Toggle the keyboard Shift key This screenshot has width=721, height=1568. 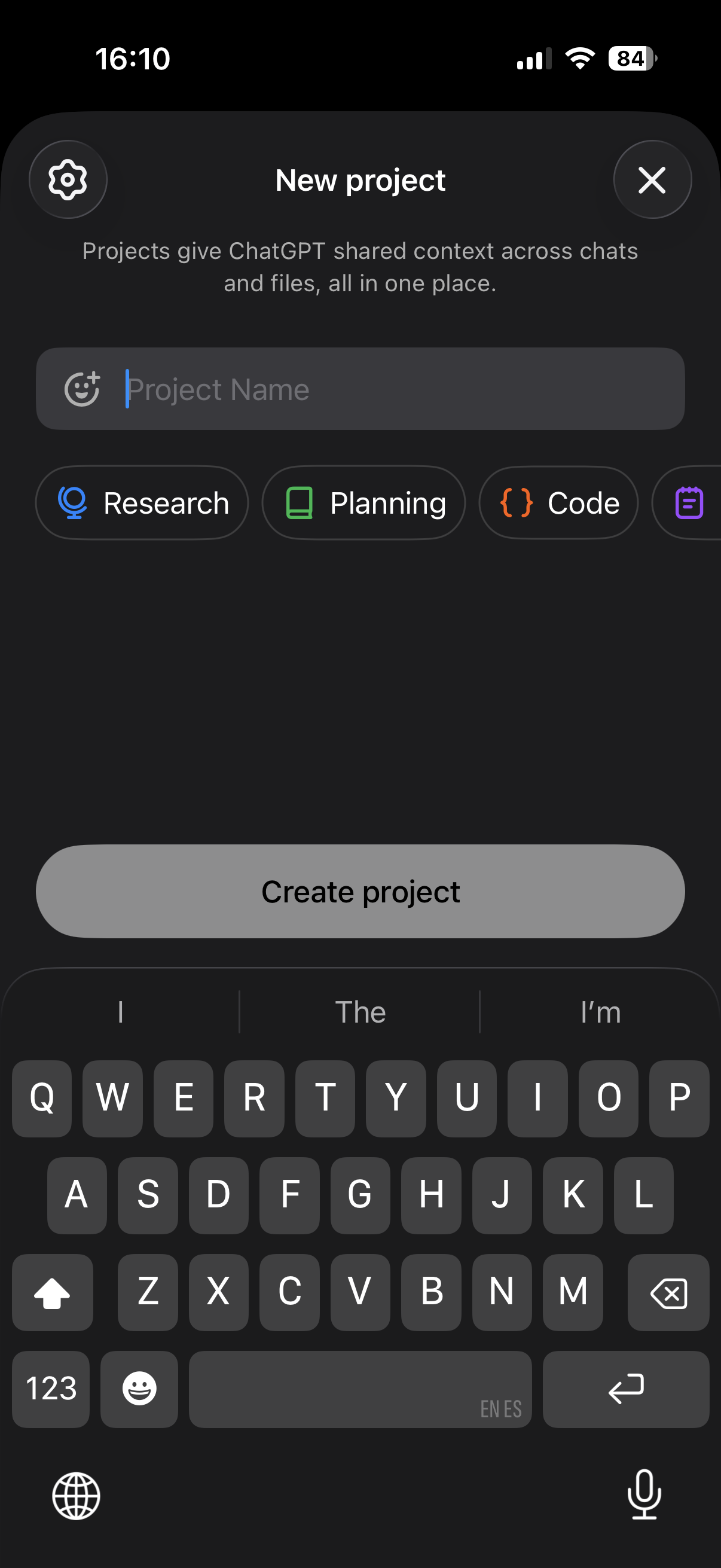[53, 1292]
